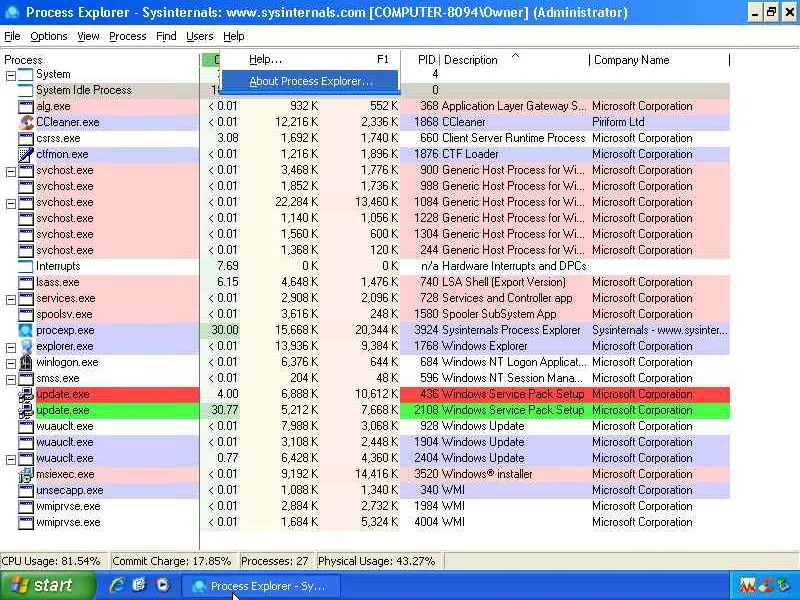Image resolution: width=800 pixels, height=600 pixels.
Task: Click the Sysinternals Process Explorer description
Action: (x=511, y=330)
